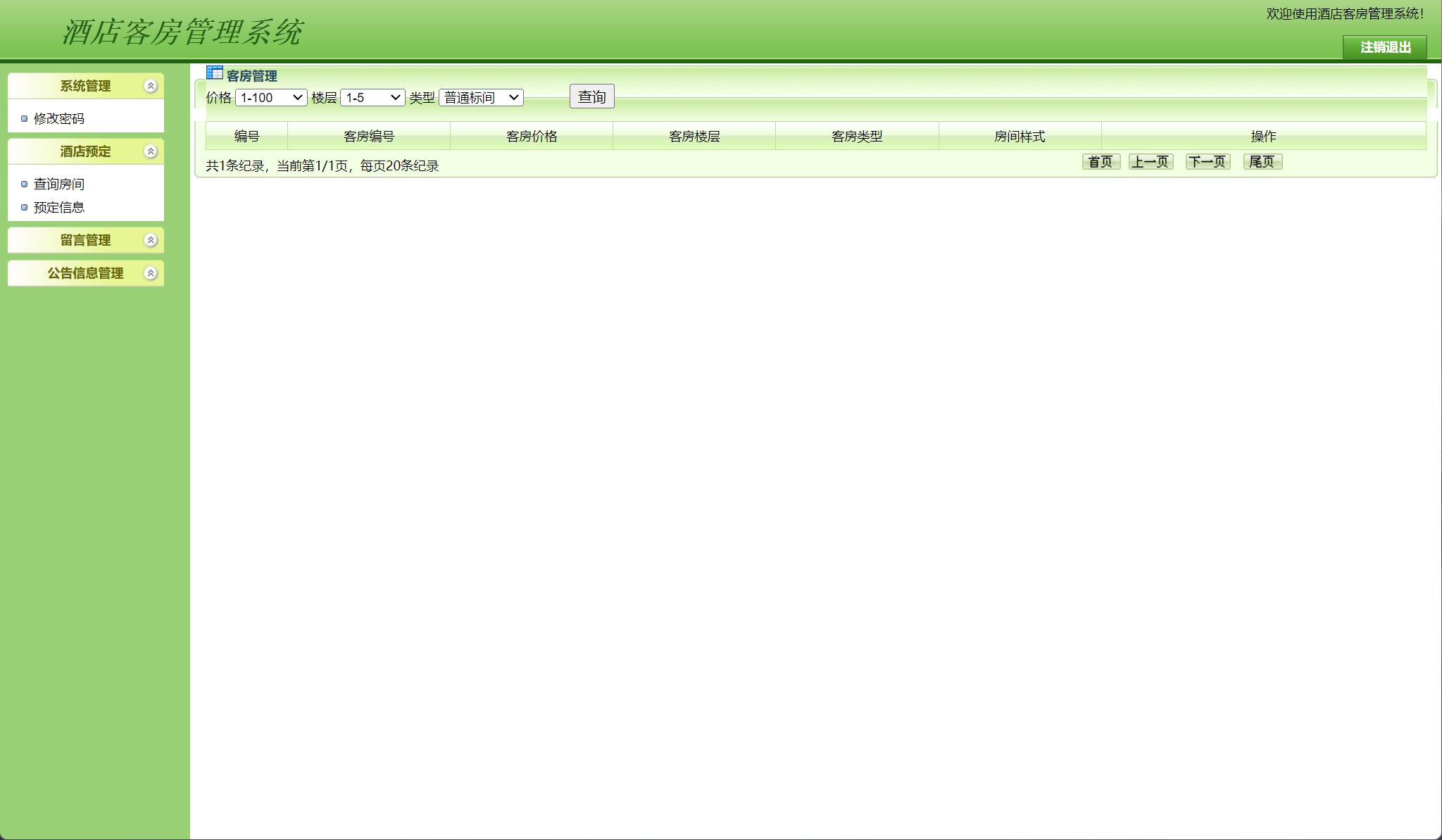Click the 客房管理 table icon
The height and width of the screenshot is (840, 1442).
(x=215, y=73)
